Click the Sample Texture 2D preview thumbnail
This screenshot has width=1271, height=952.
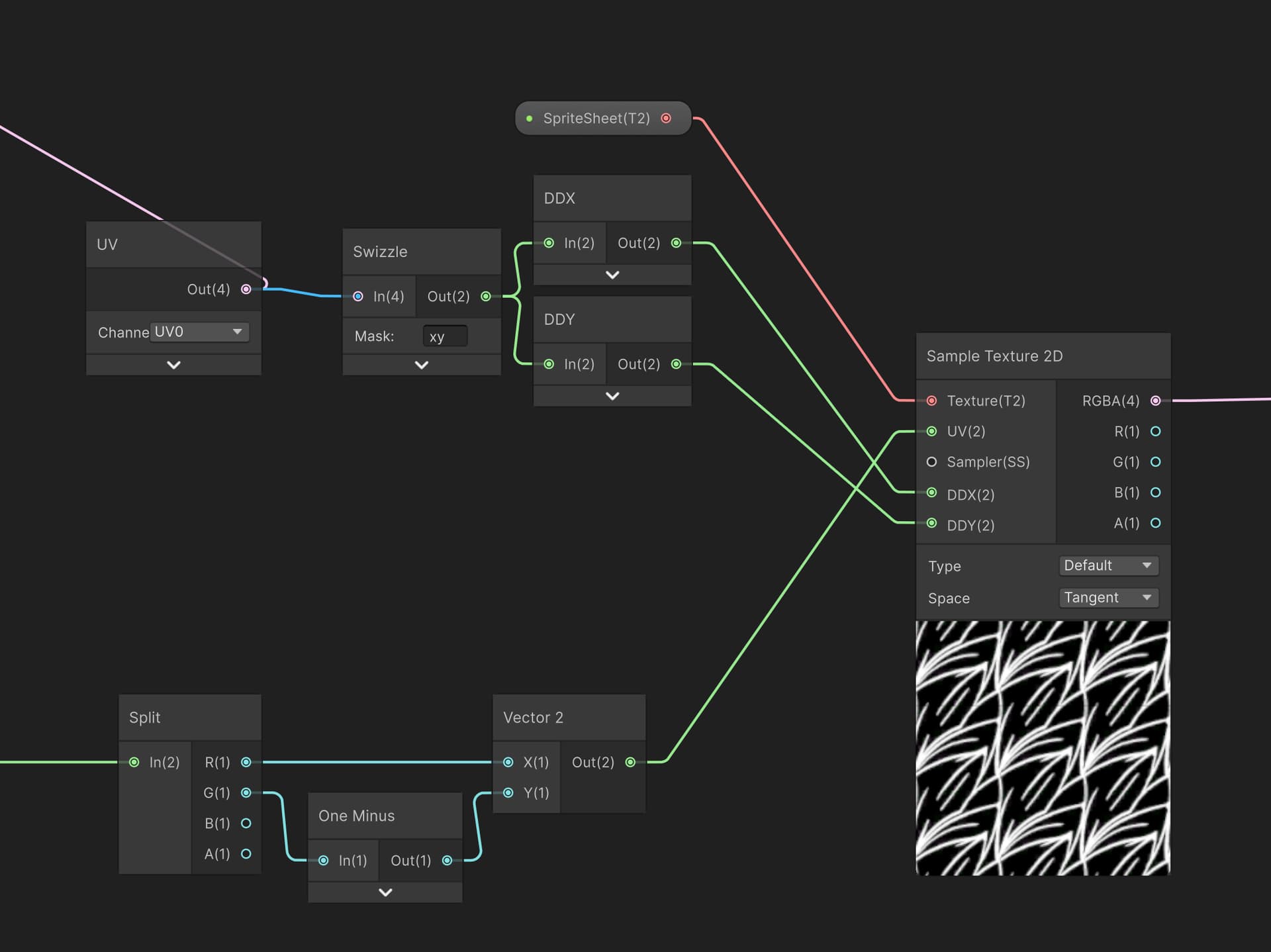1043,748
